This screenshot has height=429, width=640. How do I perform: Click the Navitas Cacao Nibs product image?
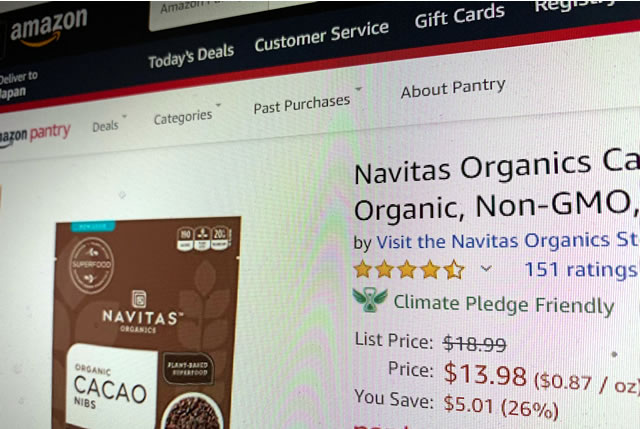point(147,322)
